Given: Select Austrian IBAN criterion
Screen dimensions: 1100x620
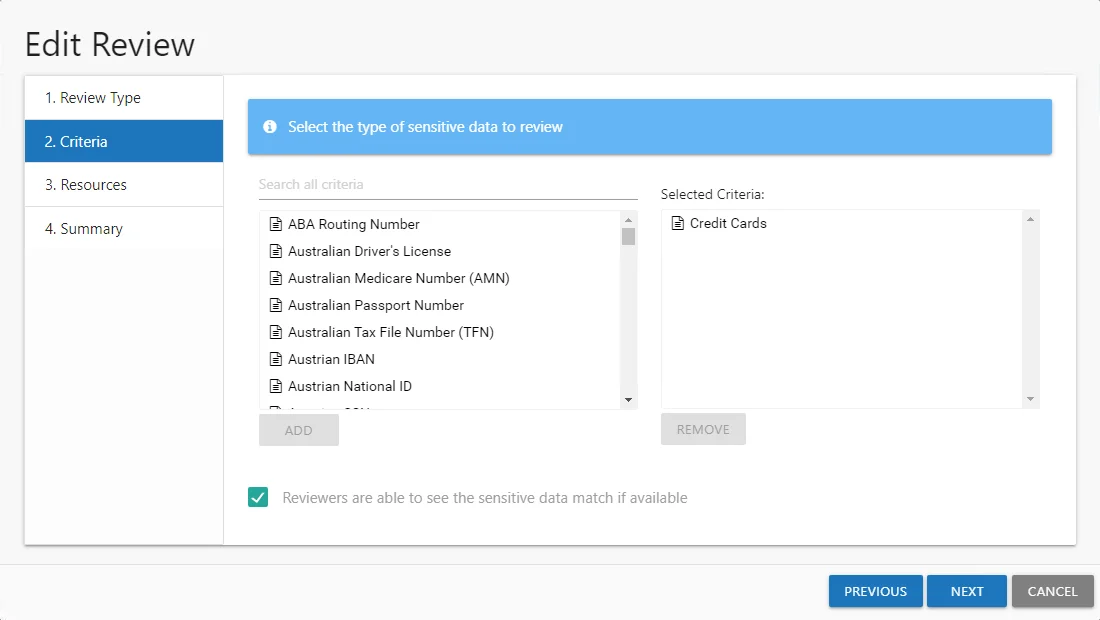Looking at the screenshot, I should pyautogui.click(x=440, y=359).
